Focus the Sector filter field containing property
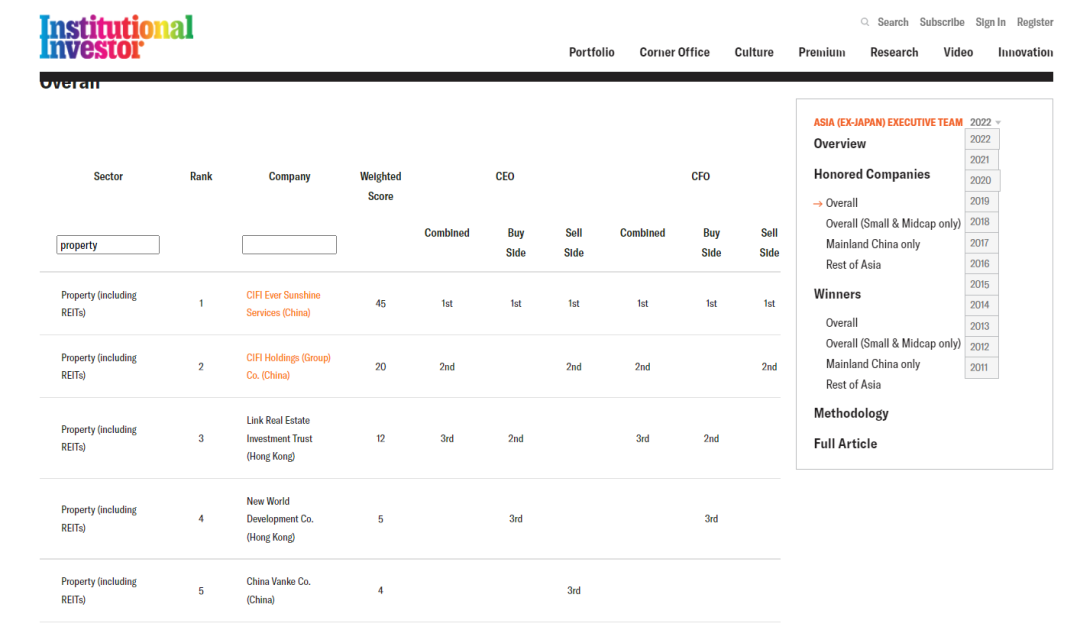 coord(108,245)
